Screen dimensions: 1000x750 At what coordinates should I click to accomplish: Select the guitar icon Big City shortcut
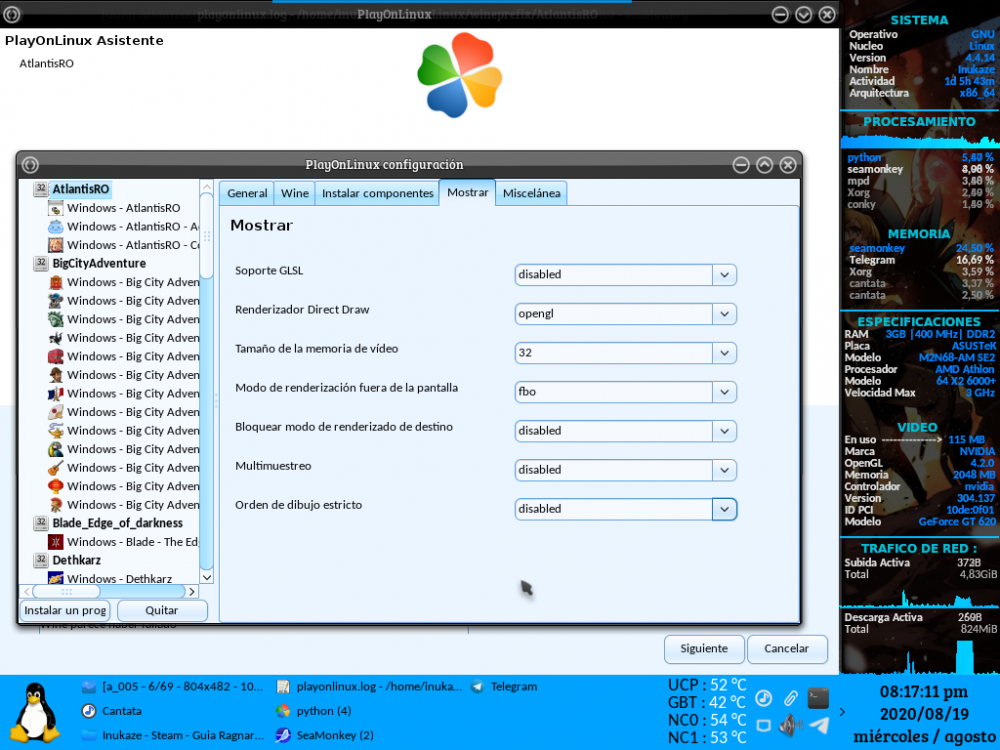click(x=57, y=468)
